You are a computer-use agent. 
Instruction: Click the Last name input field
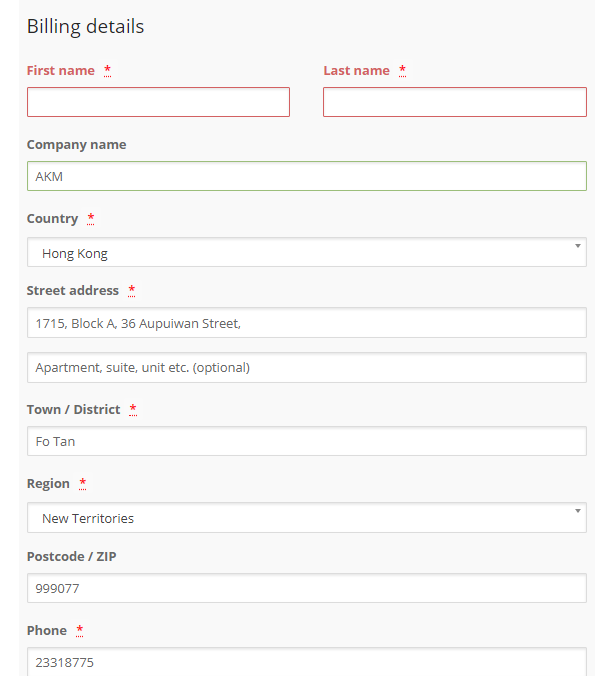454,102
